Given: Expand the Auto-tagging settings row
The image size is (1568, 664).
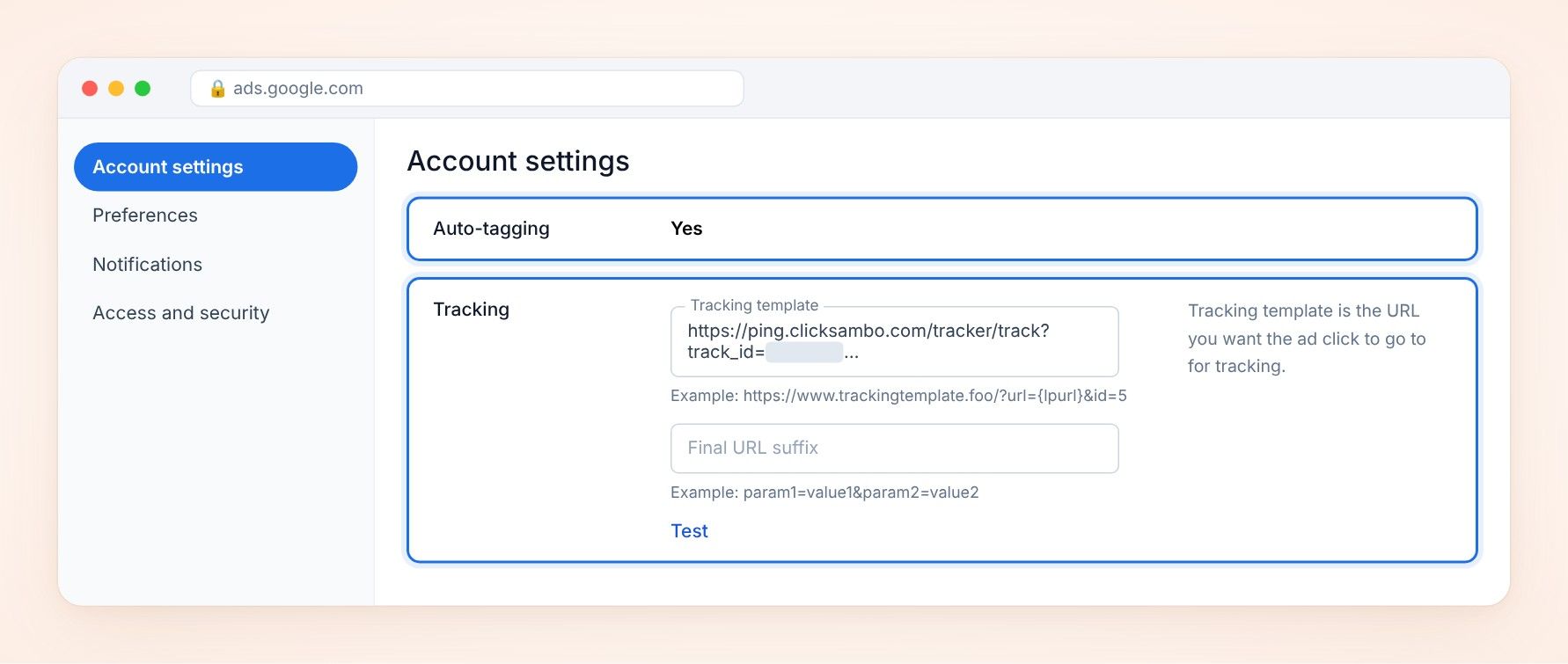Looking at the screenshot, I should [942, 229].
